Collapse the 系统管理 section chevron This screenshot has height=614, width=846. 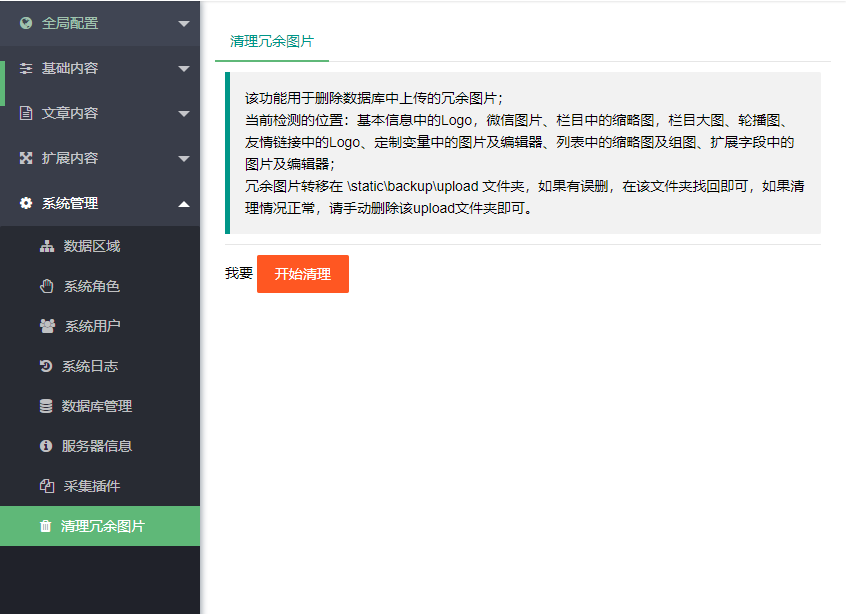point(182,202)
